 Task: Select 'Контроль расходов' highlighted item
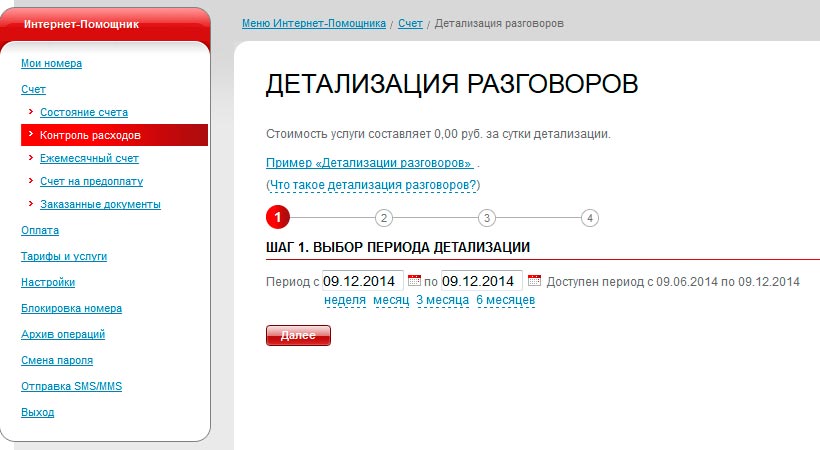coord(115,135)
